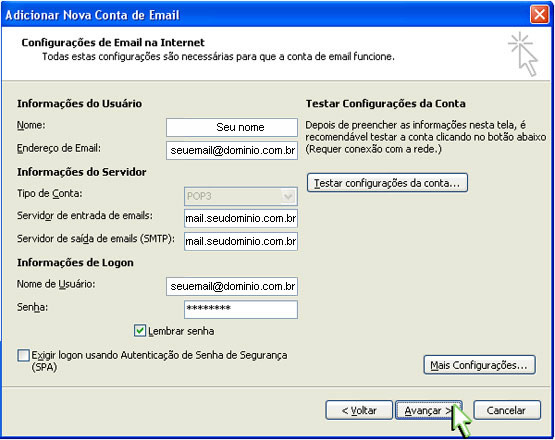Select the Nome de Usuário input box

(x=232, y=286)
